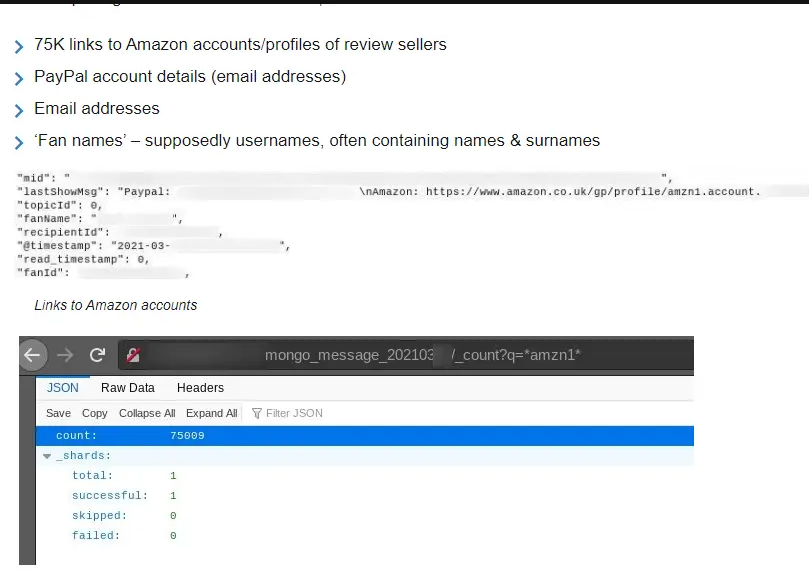Collapse the _shards tree node
The height and width of the screenshot is (574, 809).
pyautogui.click(x=47, y=456)
